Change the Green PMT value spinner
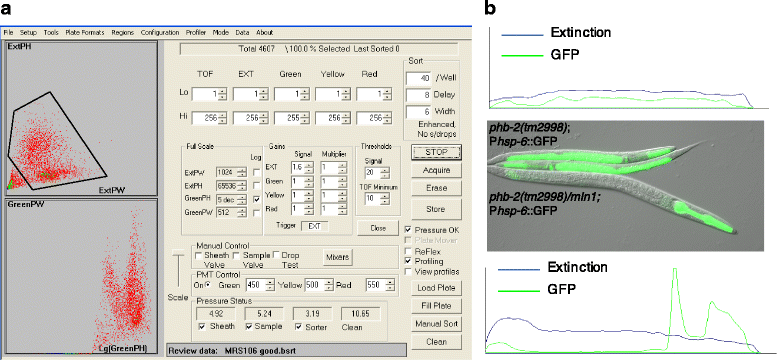The height and width of the screenshot is (360, 777). pos(271,285)
